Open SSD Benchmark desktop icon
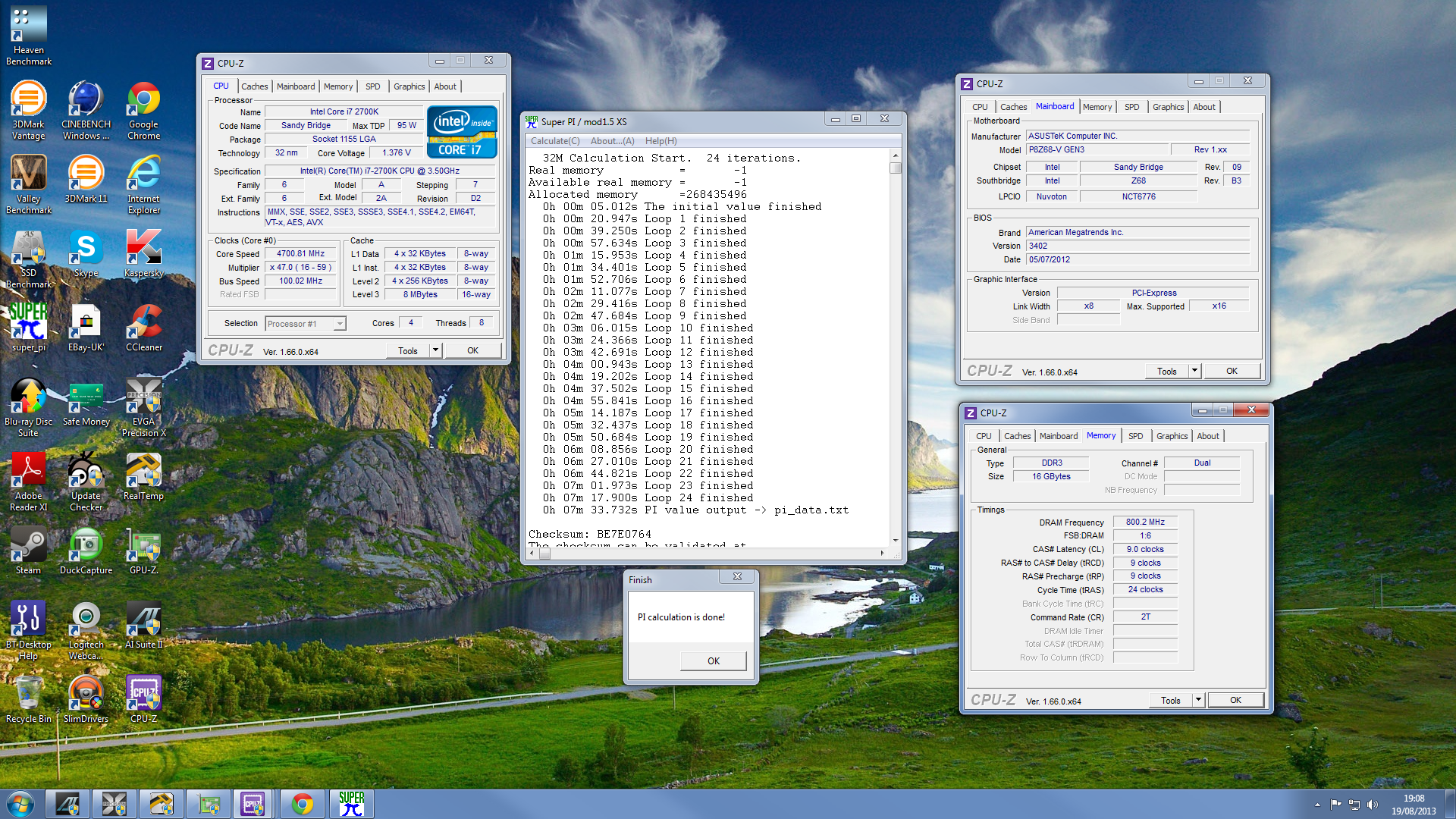This screenshot has width=1456, height=819. pyautogui.click(x=29, y=259)
